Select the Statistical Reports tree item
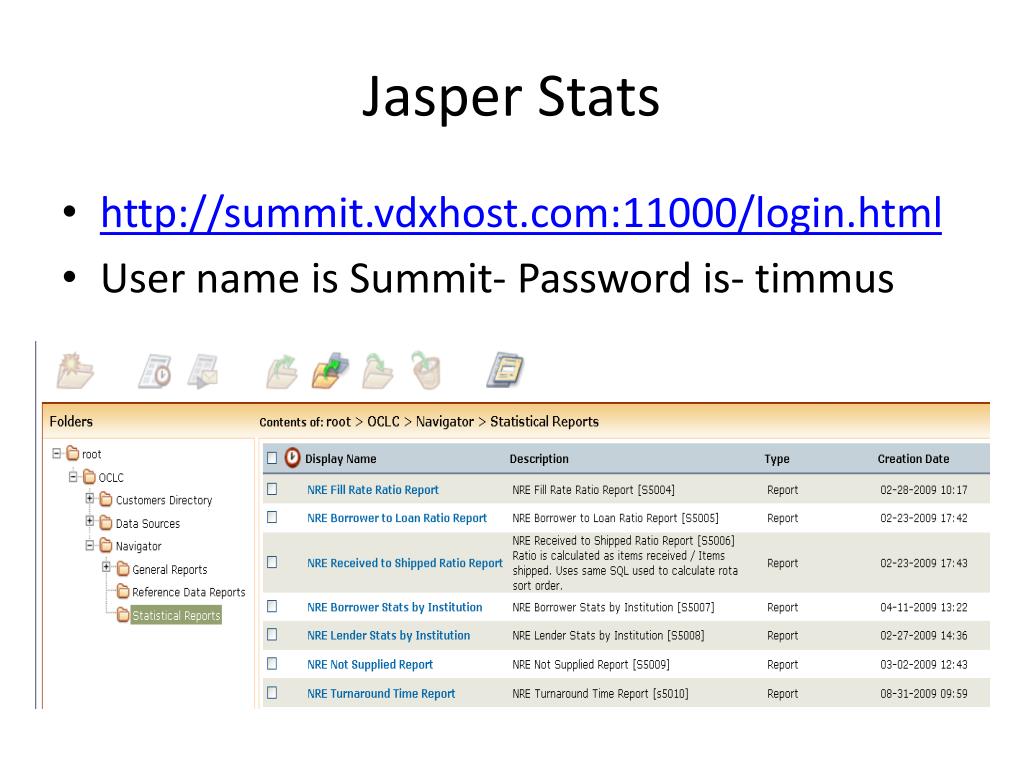This screenshot has height=768, width=1024. (x=176, y=615)
